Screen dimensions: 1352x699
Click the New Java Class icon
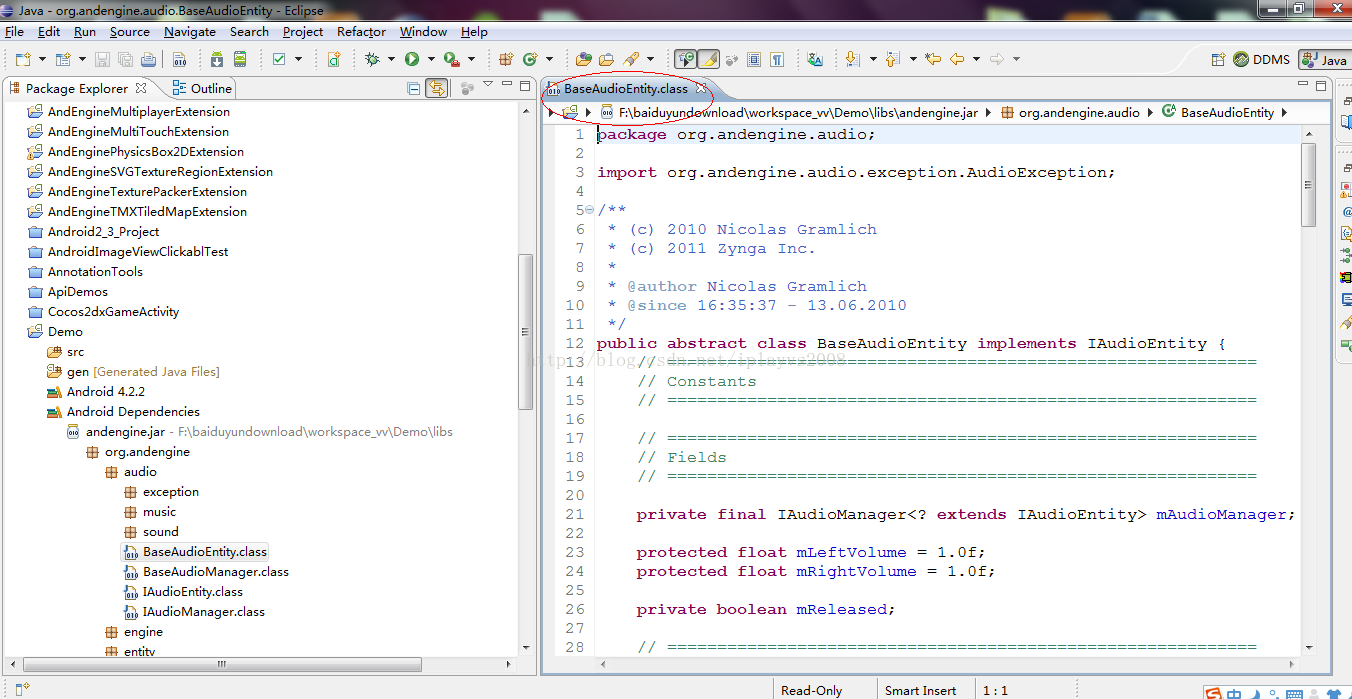coord(530,59)
